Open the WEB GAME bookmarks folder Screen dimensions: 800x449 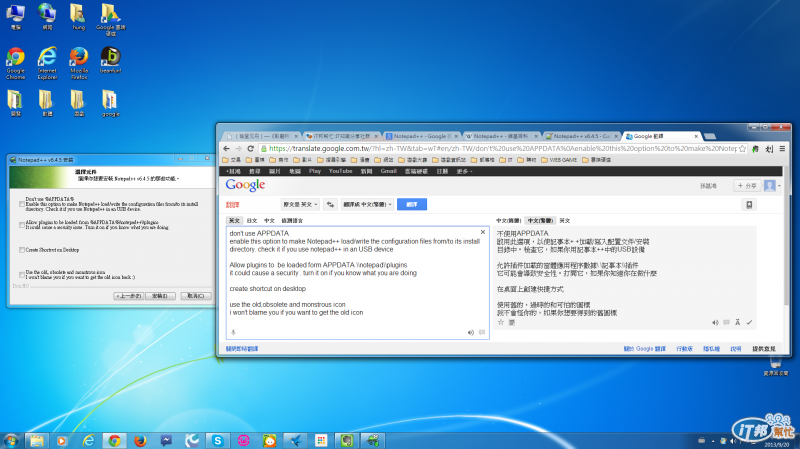pyautogui.click(x=559, y=160)
